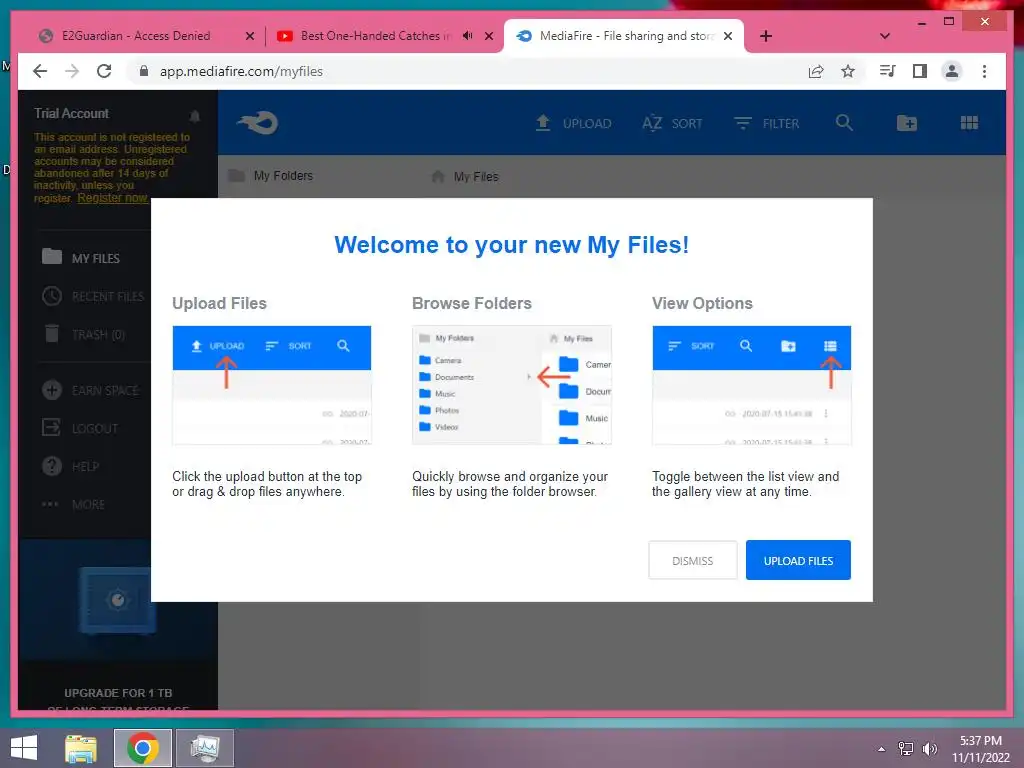Dismiss the welcome dialog
The image size is (1024, 768).
point(692,560)
